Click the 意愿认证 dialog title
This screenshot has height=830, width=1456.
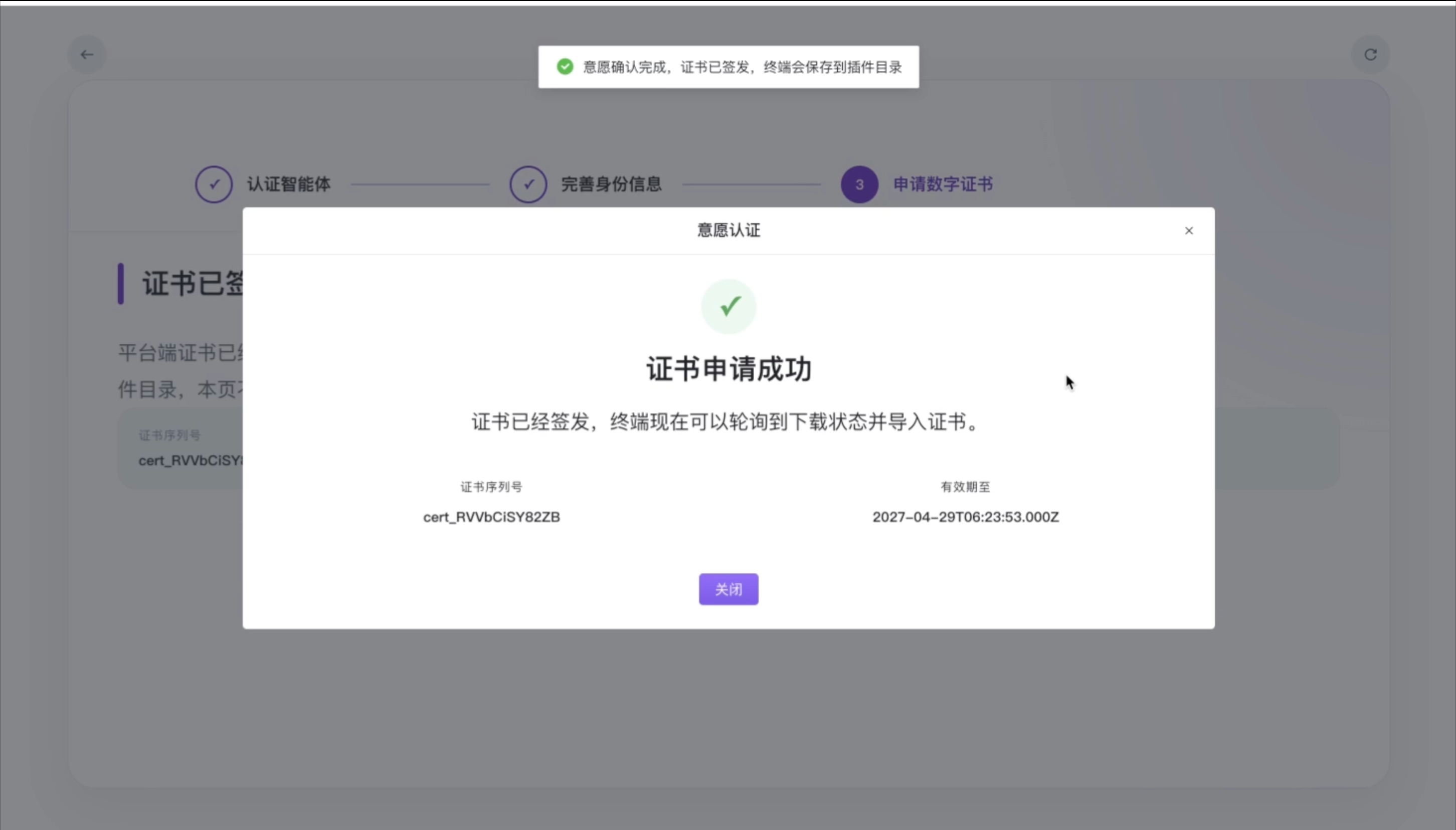(729, 230)
